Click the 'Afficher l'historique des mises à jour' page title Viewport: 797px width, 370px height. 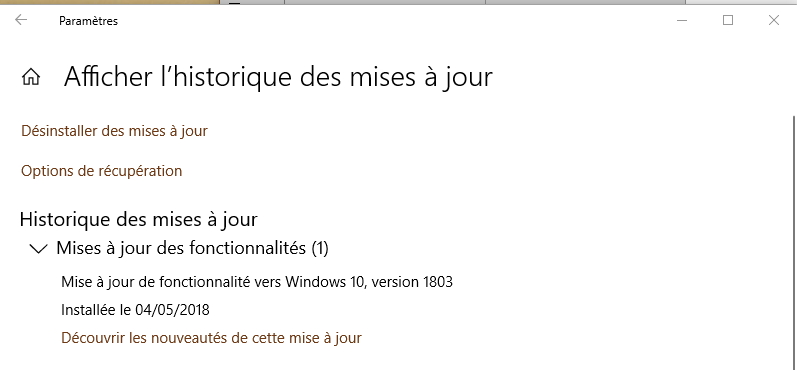[278, 77]
